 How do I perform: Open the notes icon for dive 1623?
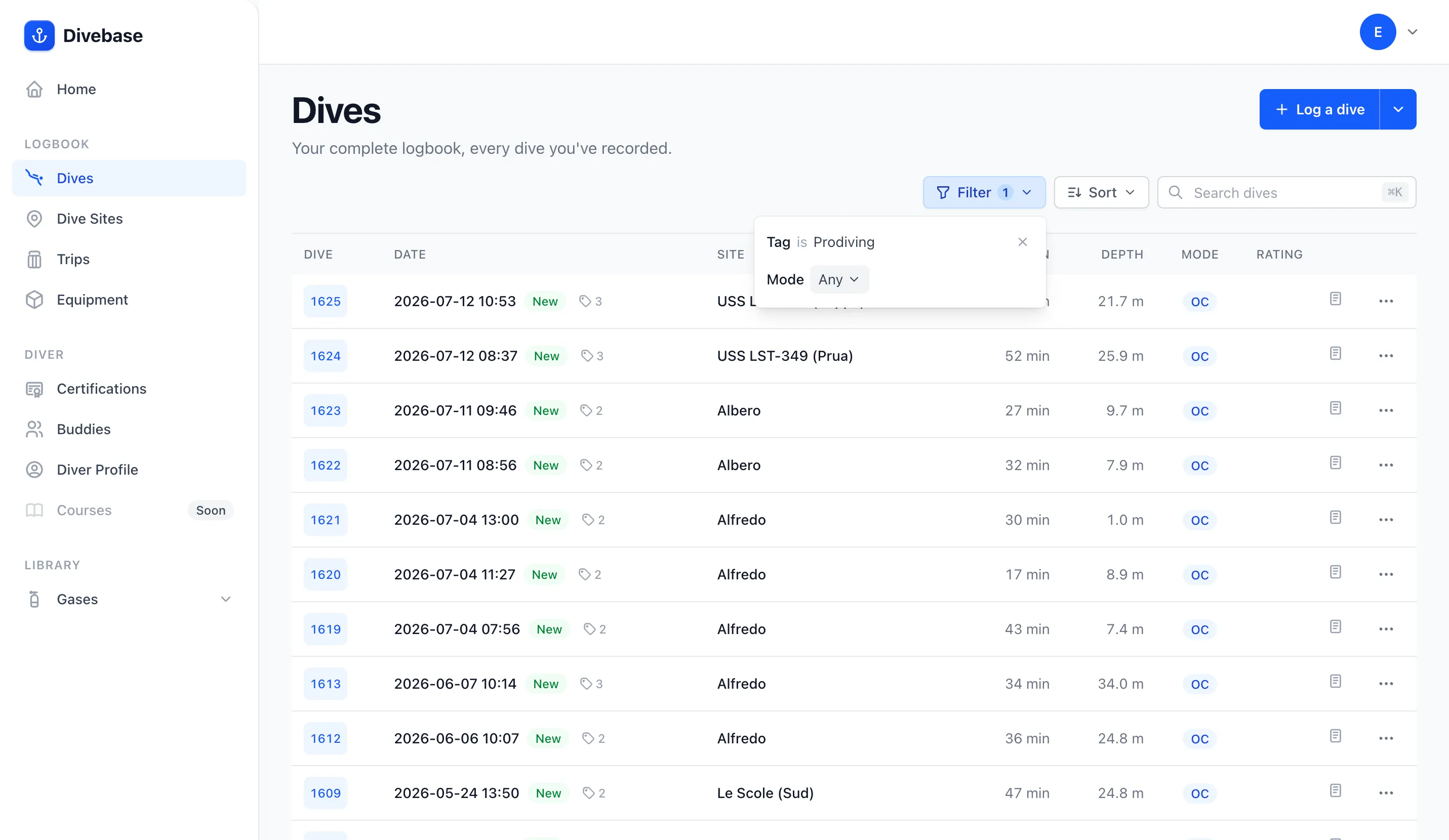click(x=1335, y=408)
